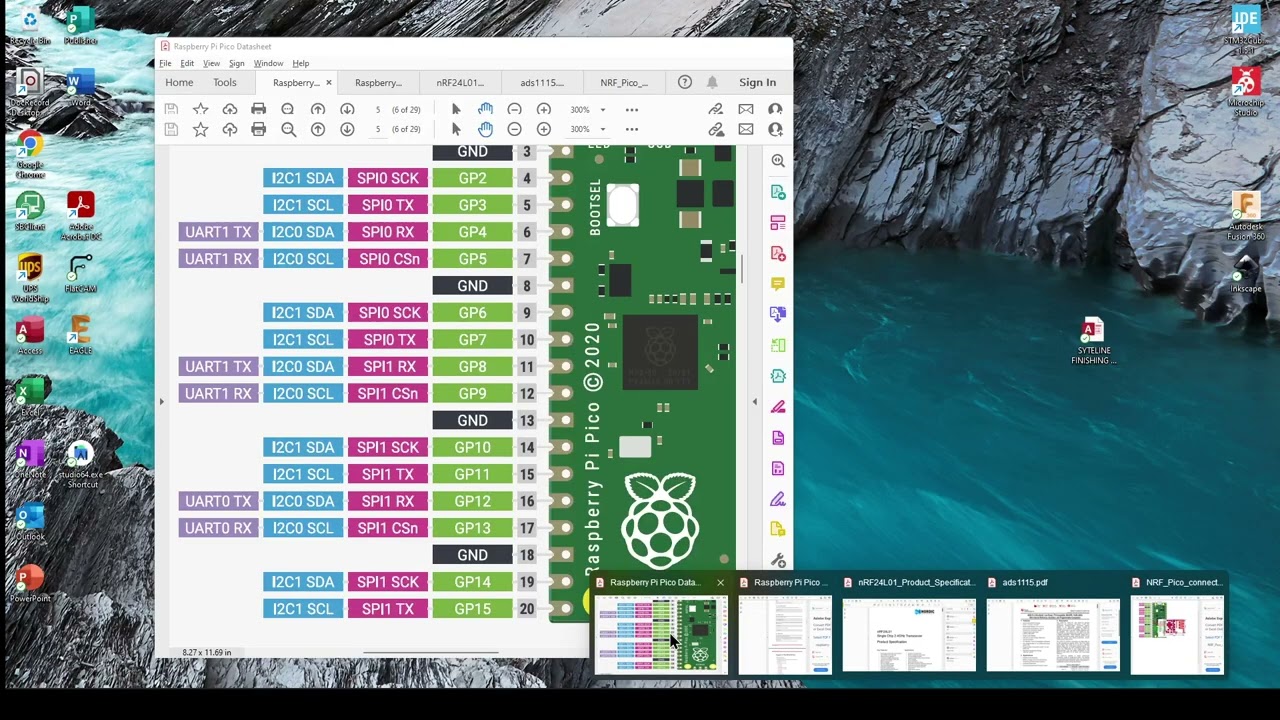The width and height of the screenshot is (1280, 720).
Task: Open the NRF_Pico_connect taskbar thumbnail
Action: click(x=1177, y=626)
